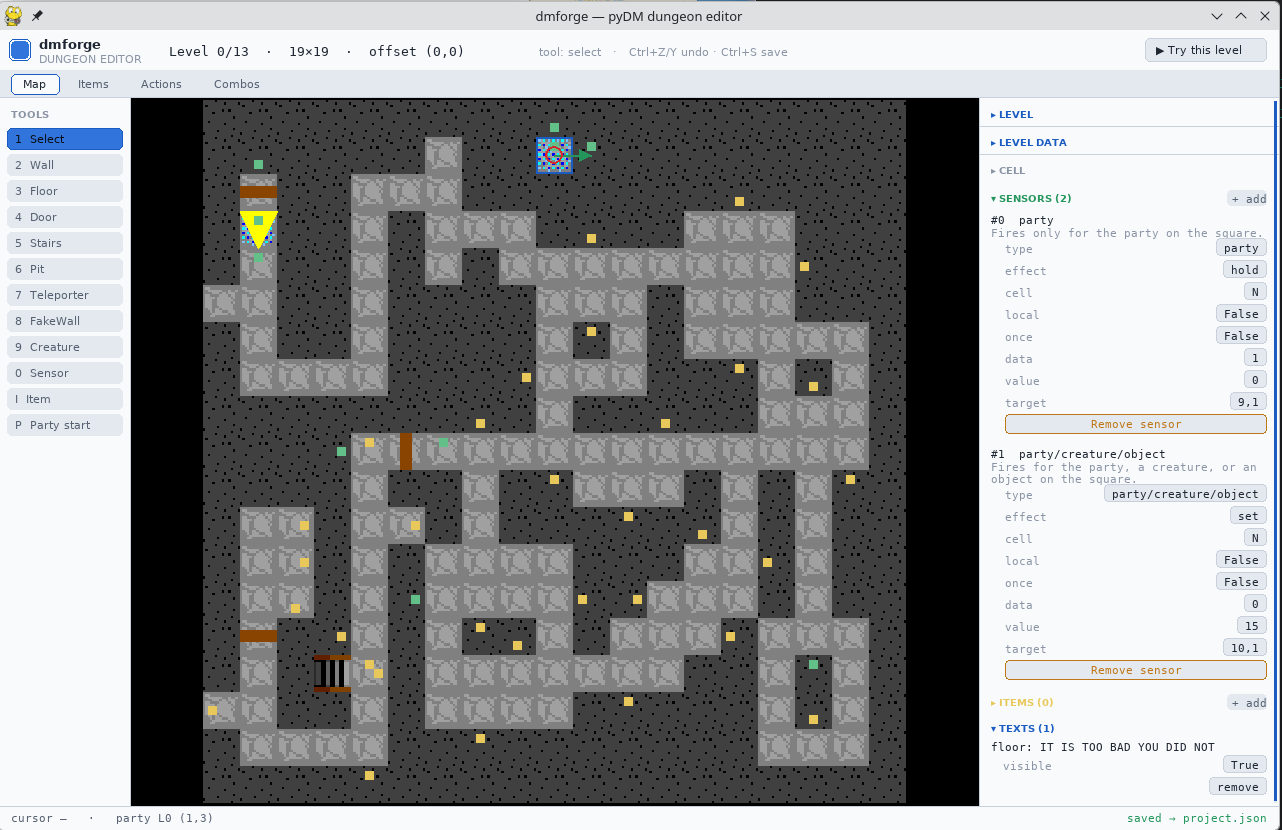Screen dimensions: 1282x830
Task: Expand the LEVEL section
Action: tap(1012, 115)
